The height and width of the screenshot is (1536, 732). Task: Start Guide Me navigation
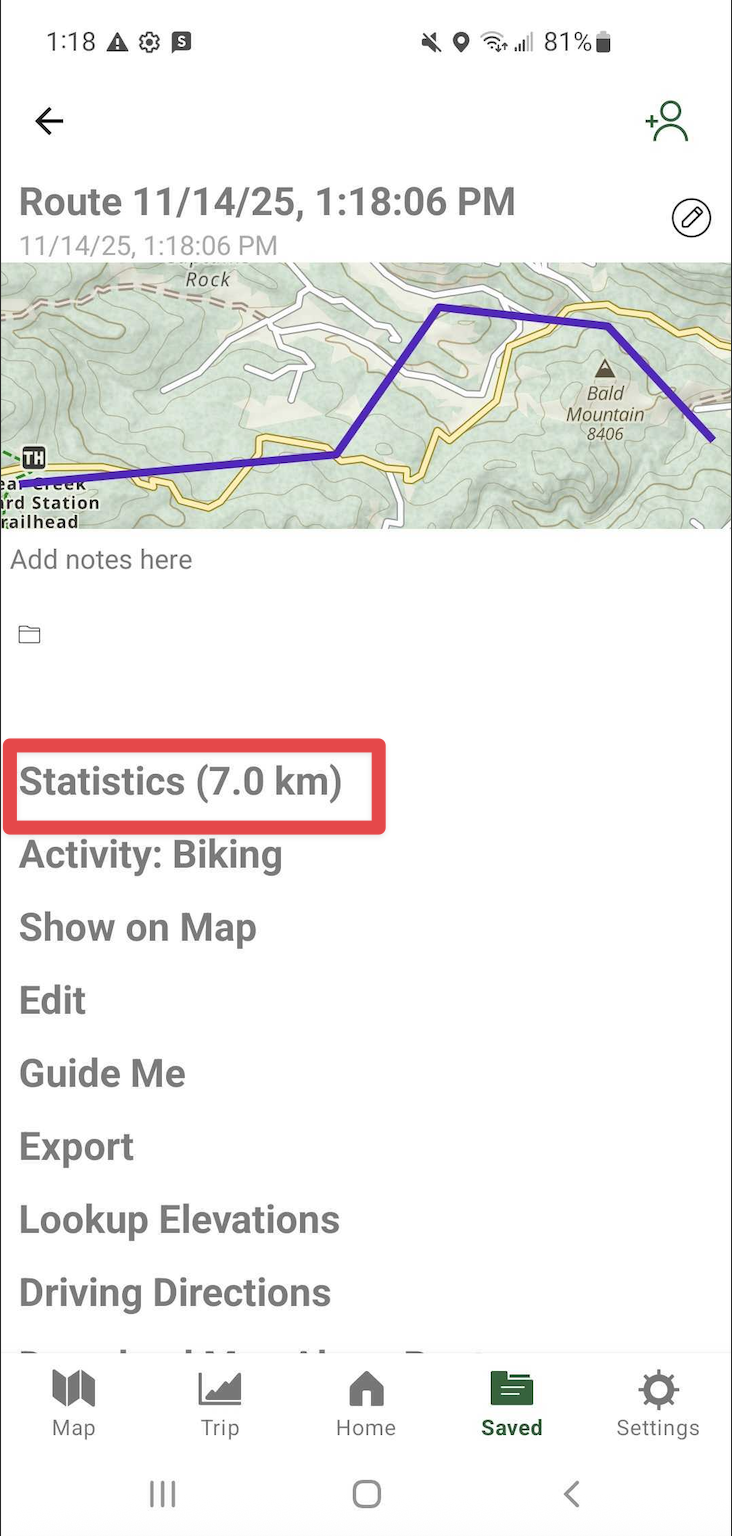click(x=102, y=1074)
